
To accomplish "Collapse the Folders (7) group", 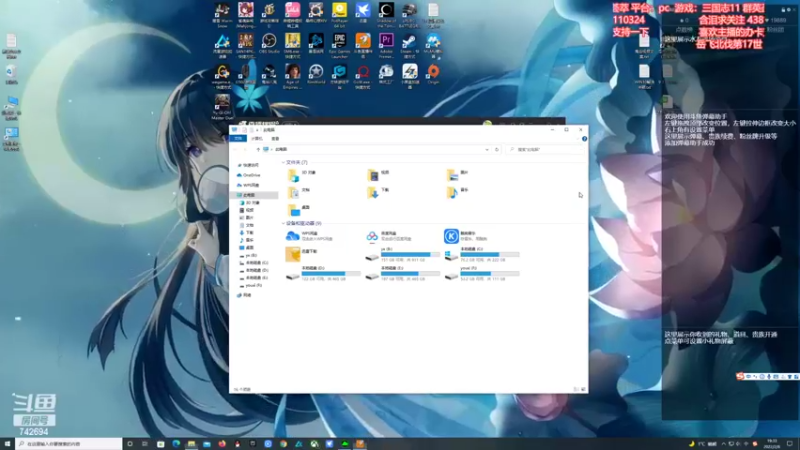I will point(283,162).
